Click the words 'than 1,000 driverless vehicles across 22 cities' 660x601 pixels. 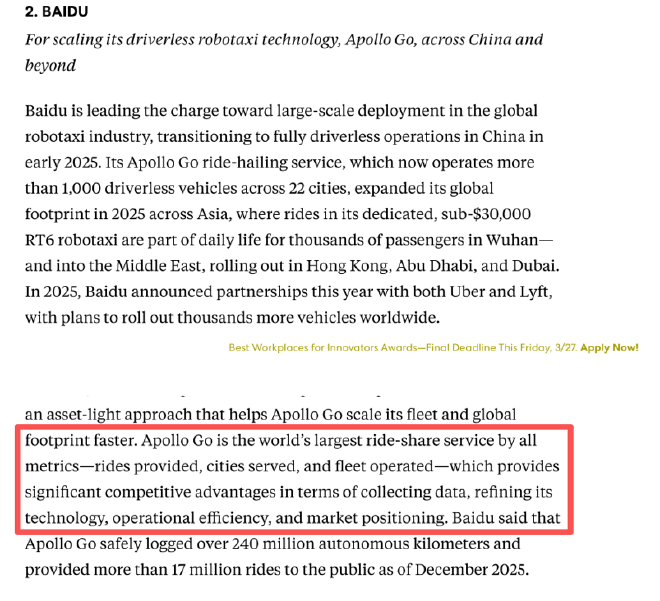coord(186,188)
